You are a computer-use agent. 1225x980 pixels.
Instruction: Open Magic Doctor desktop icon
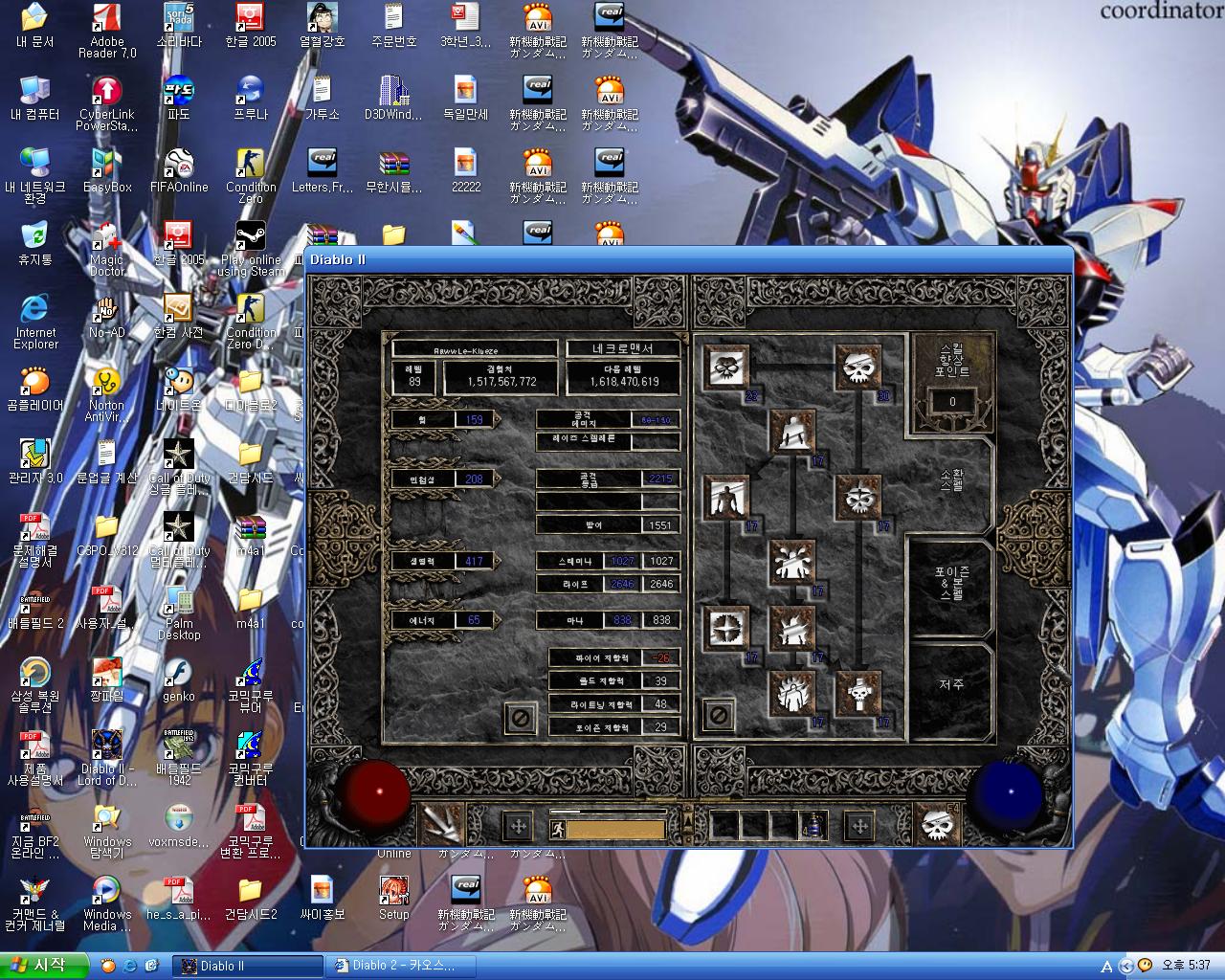pos(107,249)
